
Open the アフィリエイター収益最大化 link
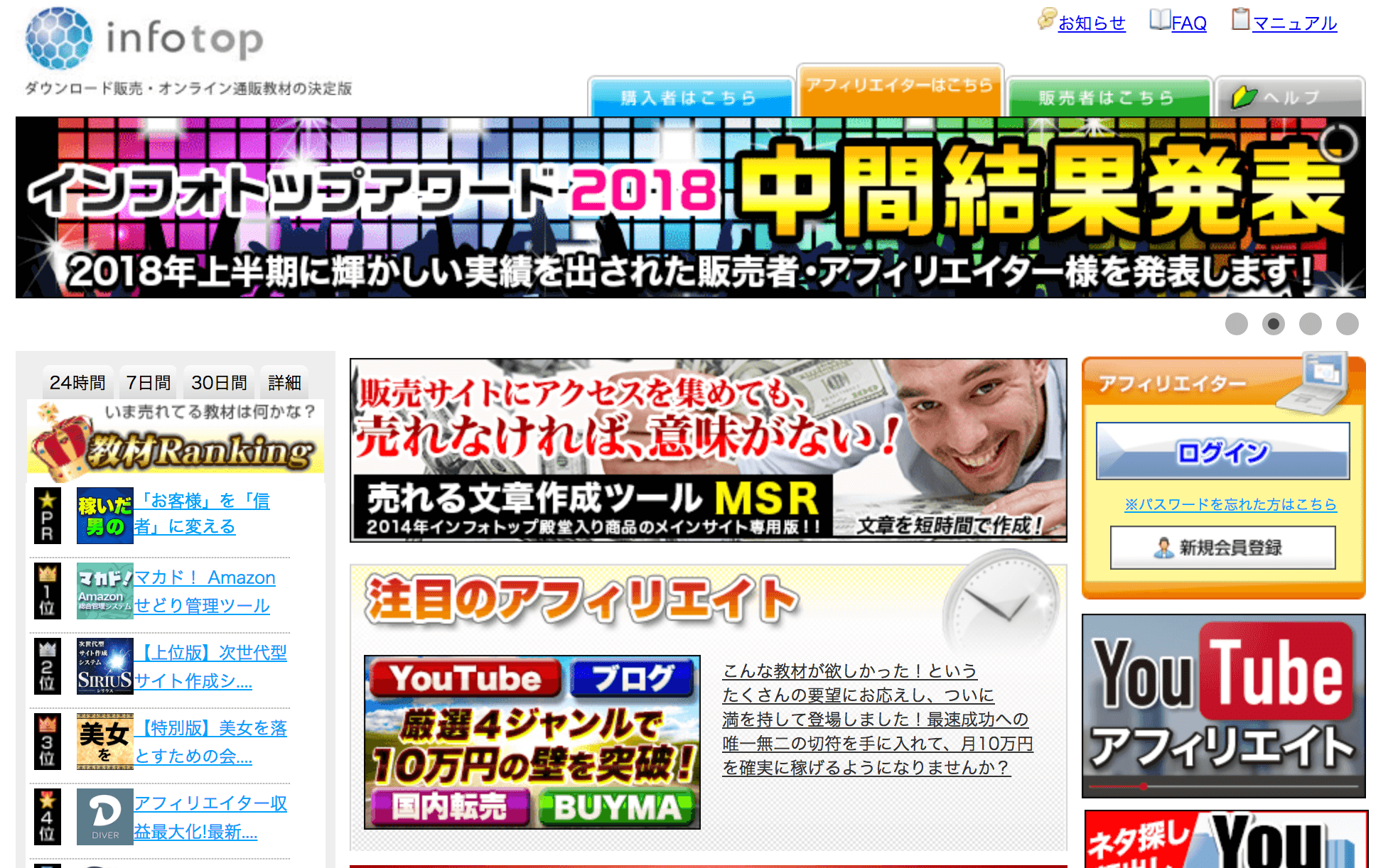[210, 817]
